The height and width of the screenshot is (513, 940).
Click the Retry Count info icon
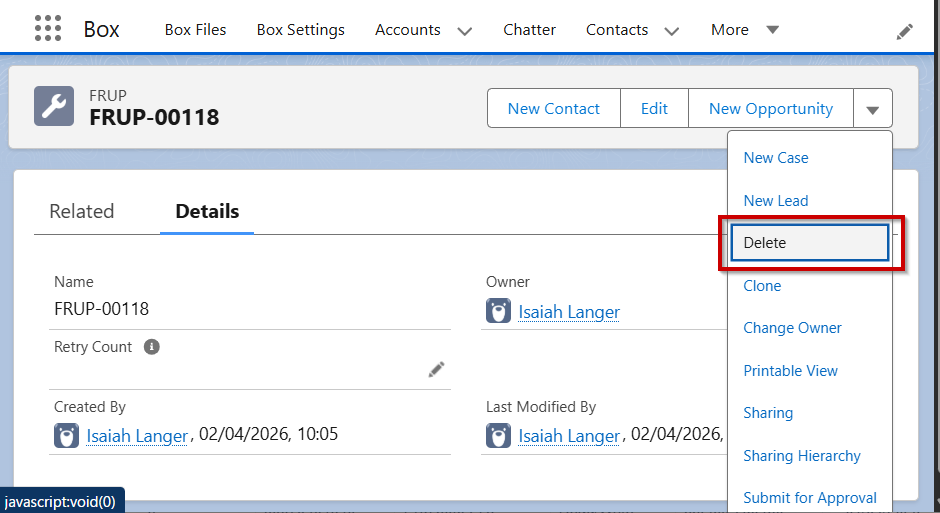coord(152,347)
